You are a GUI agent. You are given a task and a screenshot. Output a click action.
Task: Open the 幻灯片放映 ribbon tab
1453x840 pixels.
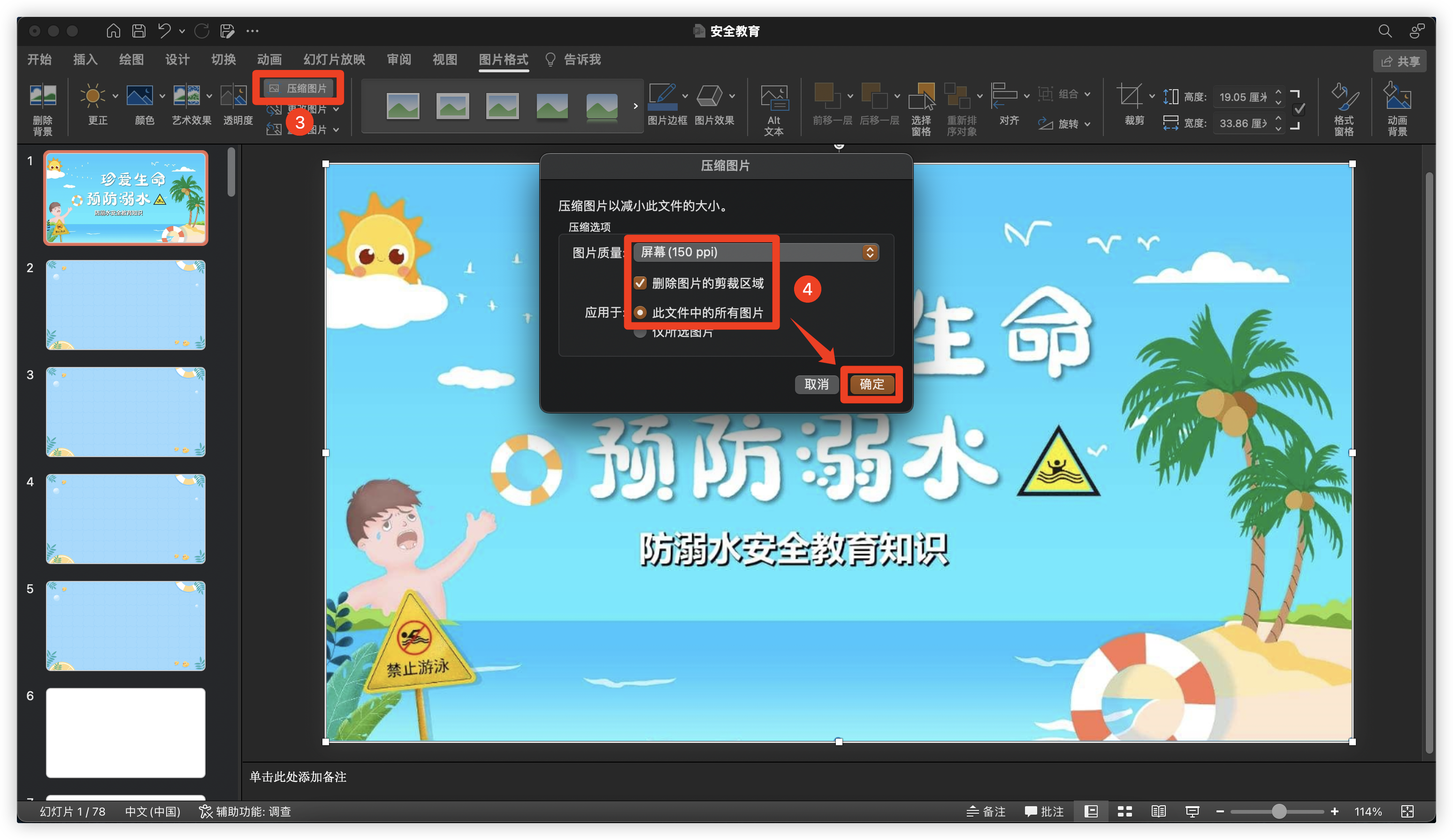335,60
